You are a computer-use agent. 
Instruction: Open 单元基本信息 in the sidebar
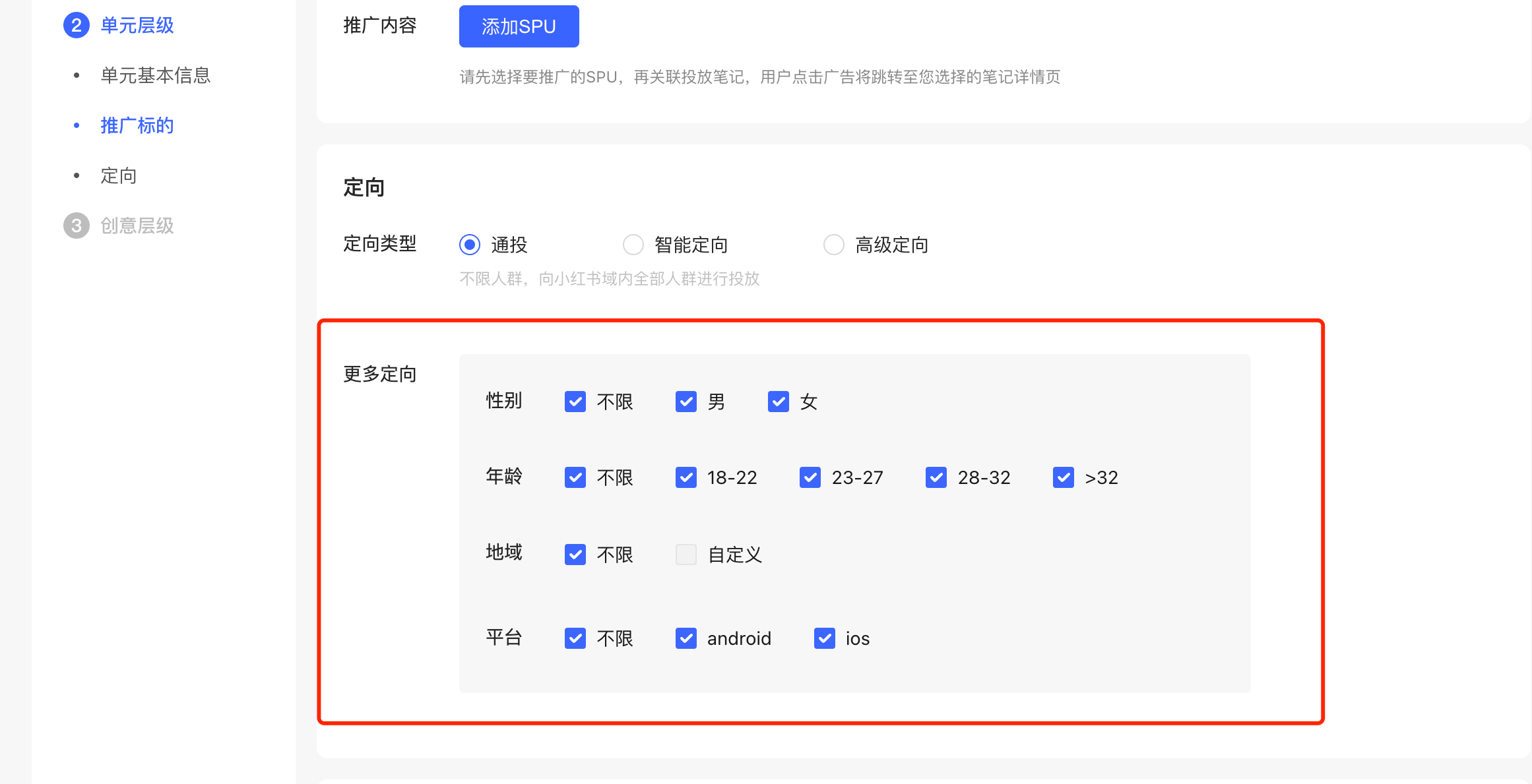pyautogui.click(x=156, y=76)
